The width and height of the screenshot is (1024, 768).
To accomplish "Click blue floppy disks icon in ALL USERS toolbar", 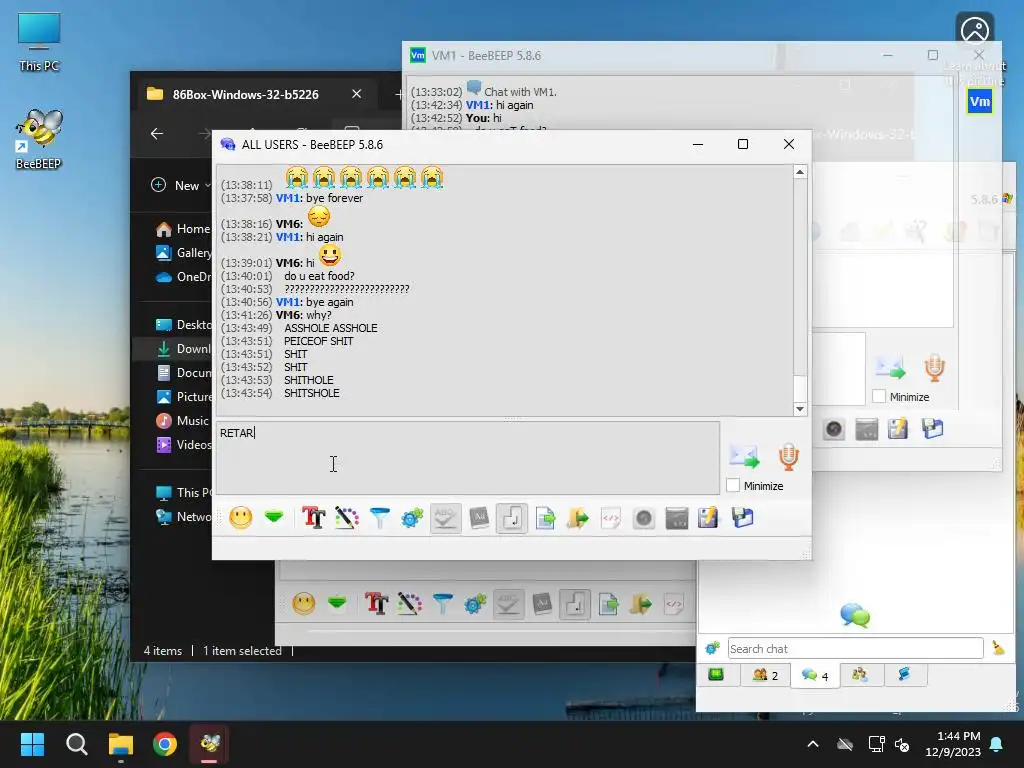I will point(742,518).
